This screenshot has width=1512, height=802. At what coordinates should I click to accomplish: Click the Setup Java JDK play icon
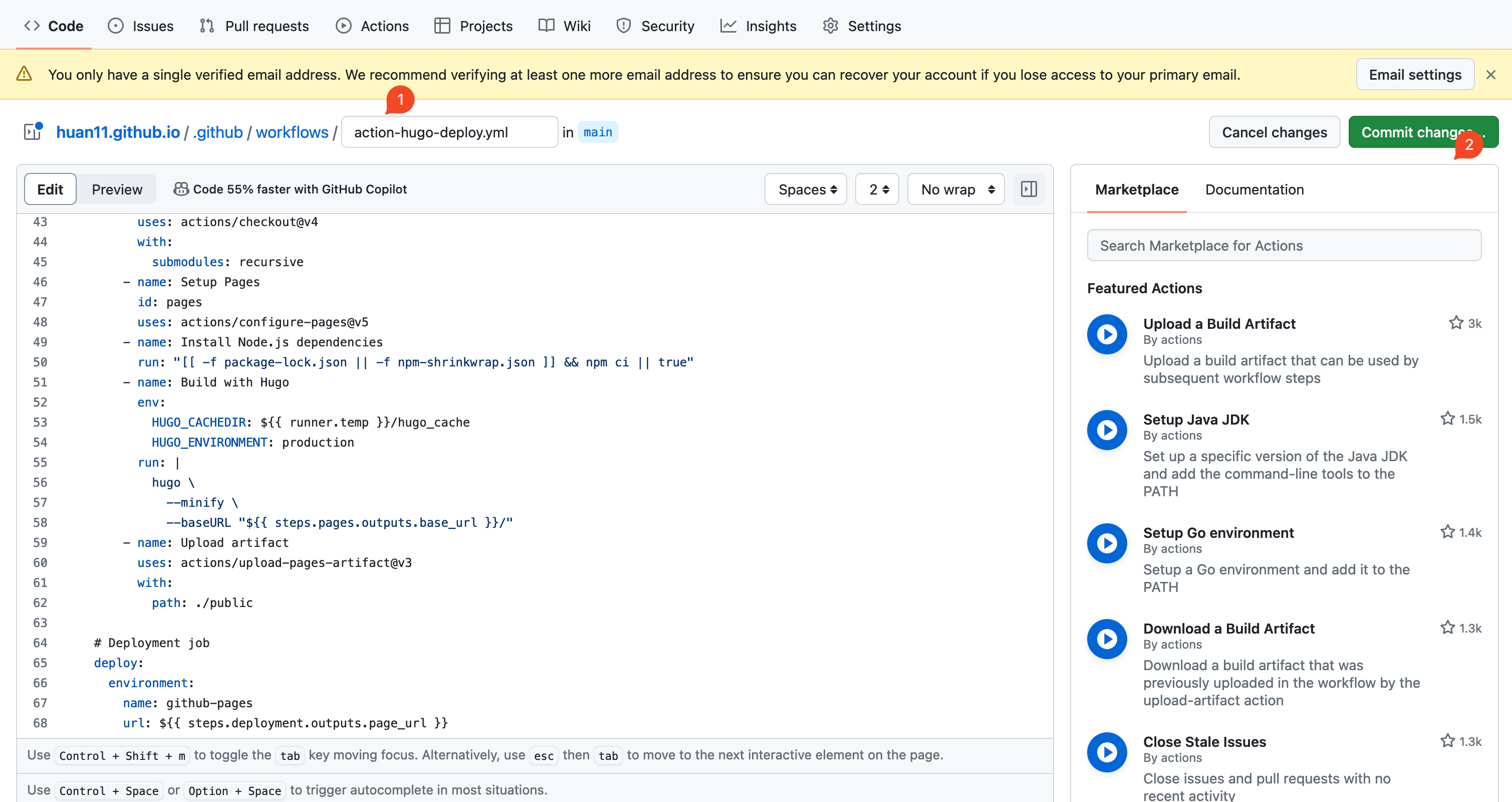coord(1107,430)
